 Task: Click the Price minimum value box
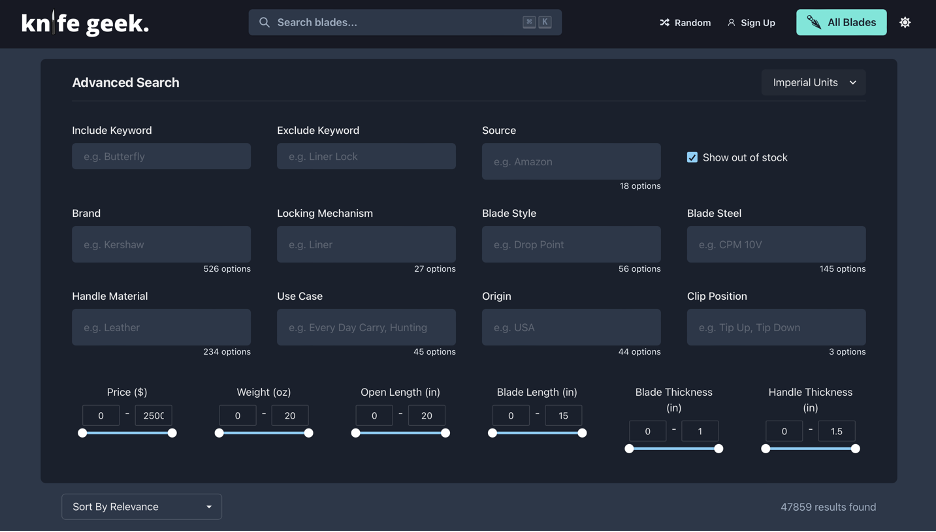point(101,416)
